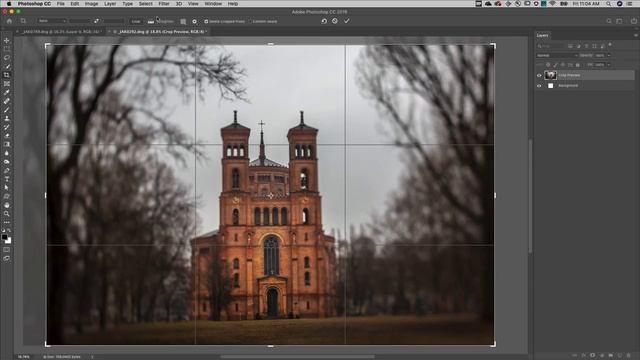Select the Eraser tool
The height and width of the screenshot is (360, 640).
[x=7, y=136]
